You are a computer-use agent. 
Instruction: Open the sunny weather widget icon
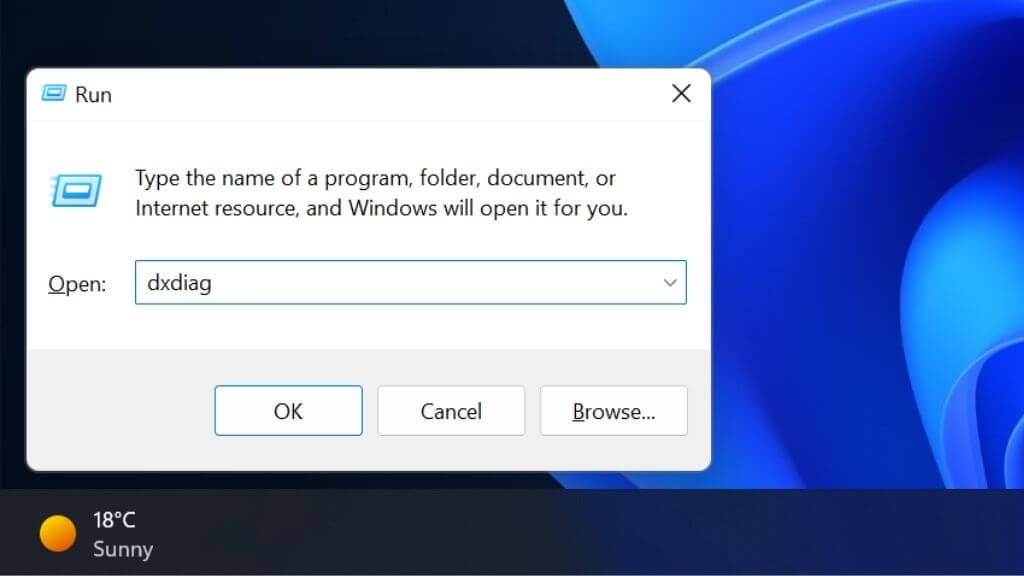tap(57, 534)
